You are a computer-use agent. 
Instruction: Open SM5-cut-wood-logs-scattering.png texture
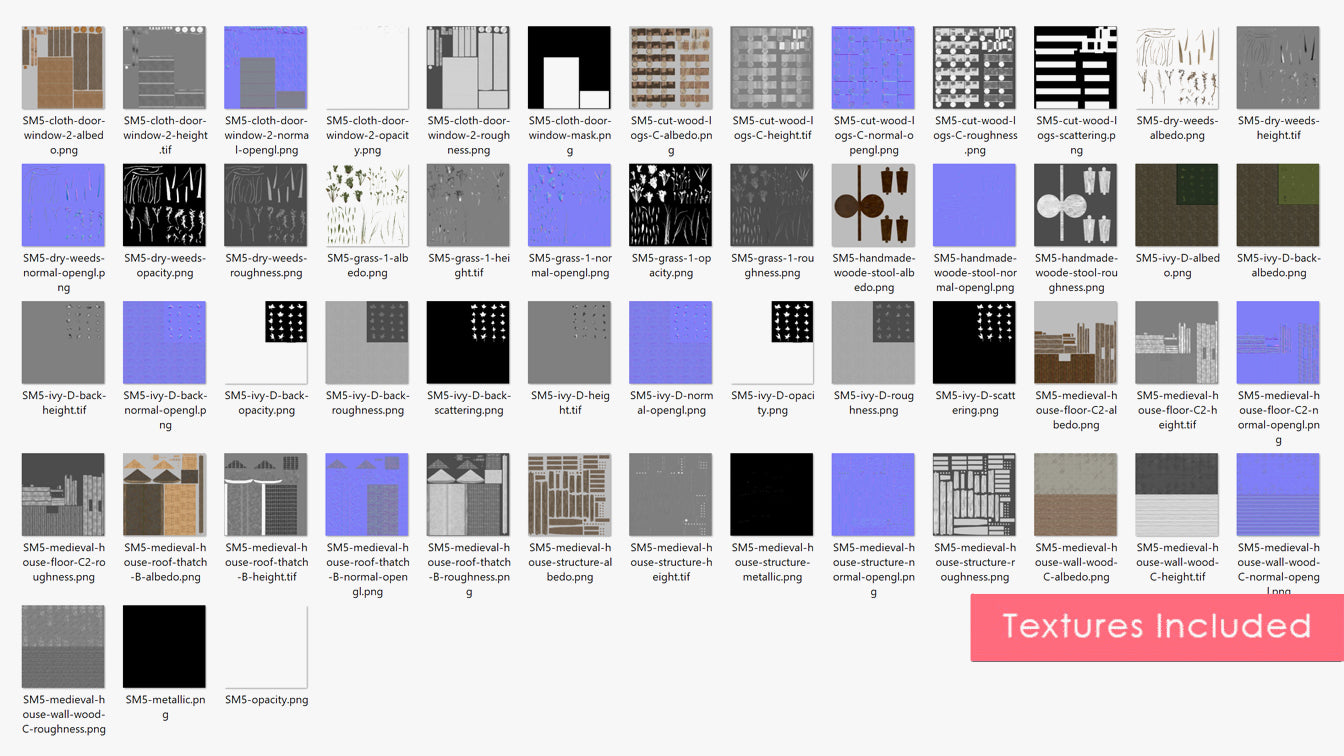pos(1075,68)
